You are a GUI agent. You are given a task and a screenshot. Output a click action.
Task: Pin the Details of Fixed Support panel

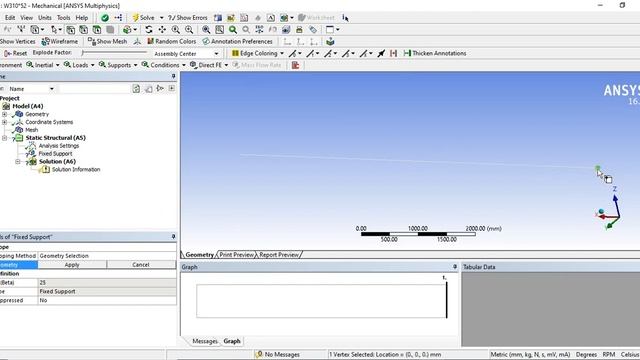point(173,237)
